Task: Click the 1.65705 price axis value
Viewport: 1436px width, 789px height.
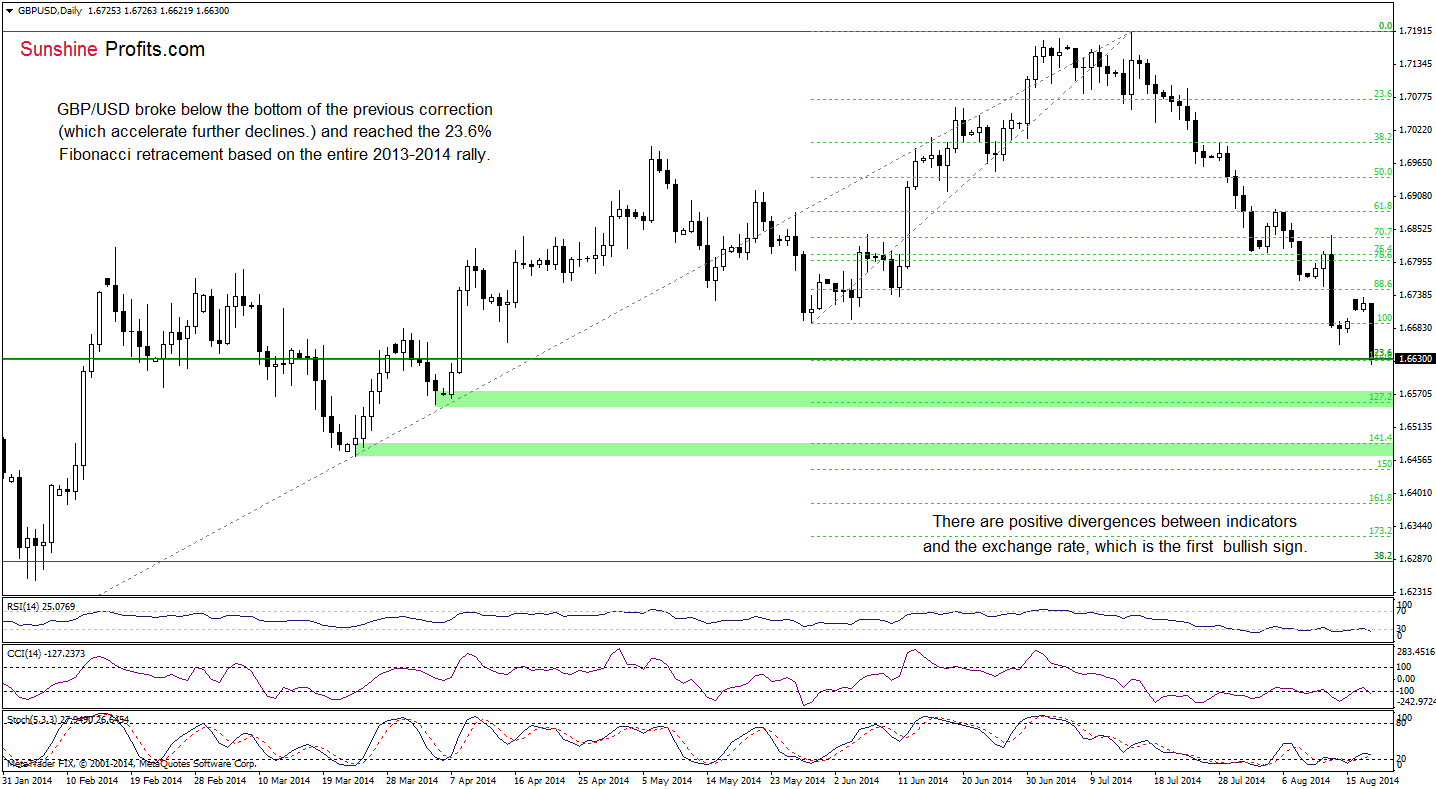Action: click(1417, 394)
